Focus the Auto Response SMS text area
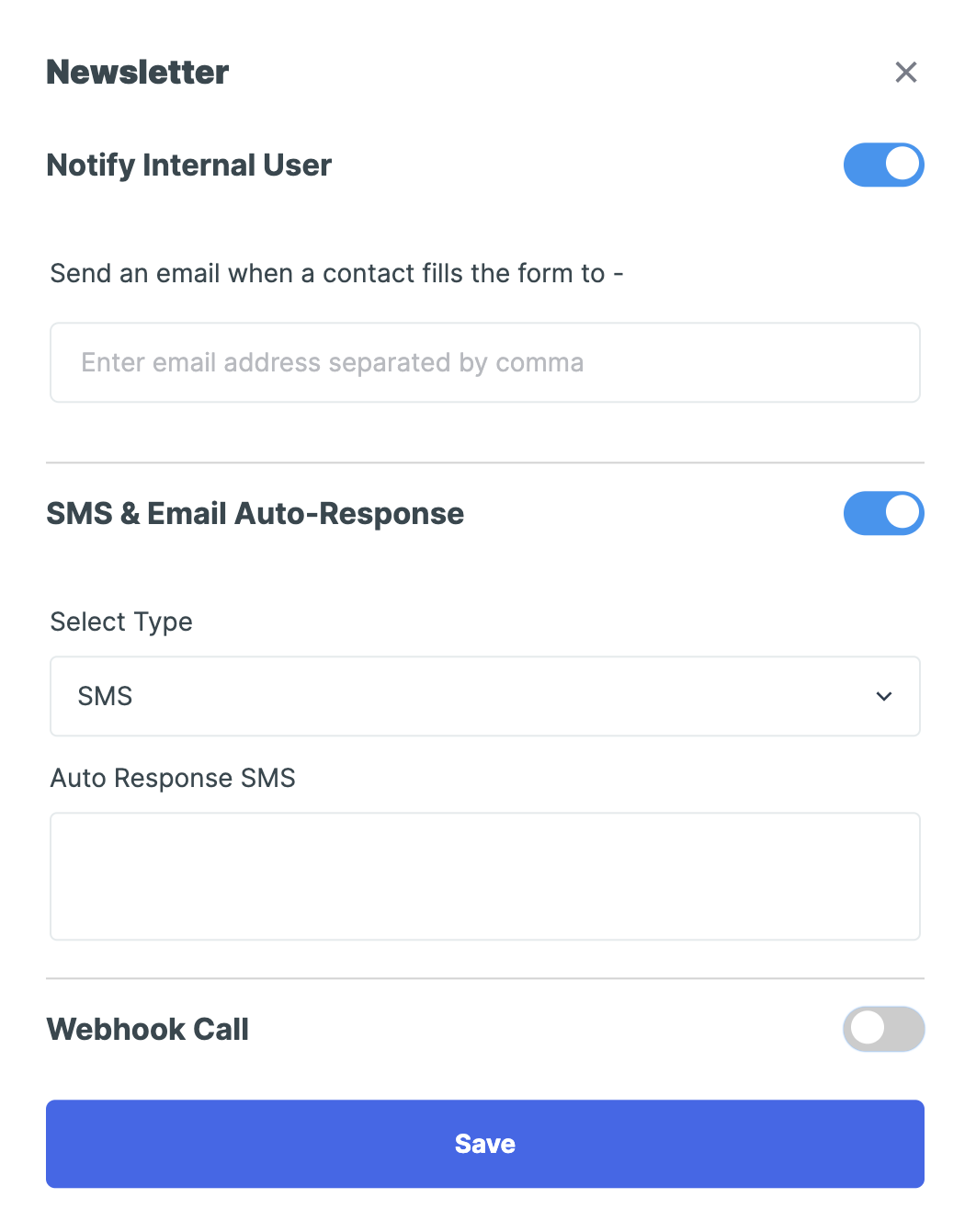976x1232 pixels. [x=485, y=876]
